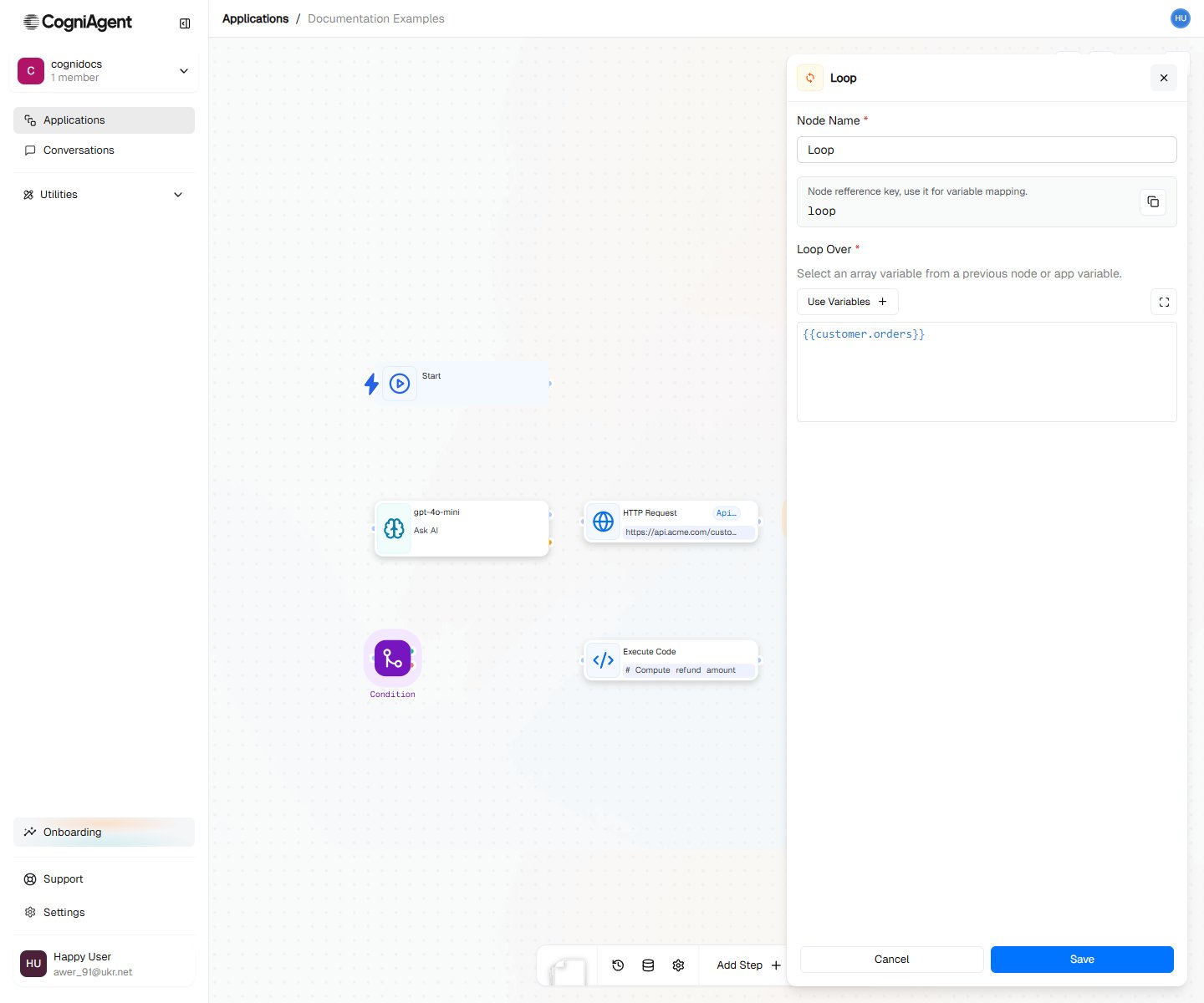Focus the Loop Over variable text area

point(987,372)
